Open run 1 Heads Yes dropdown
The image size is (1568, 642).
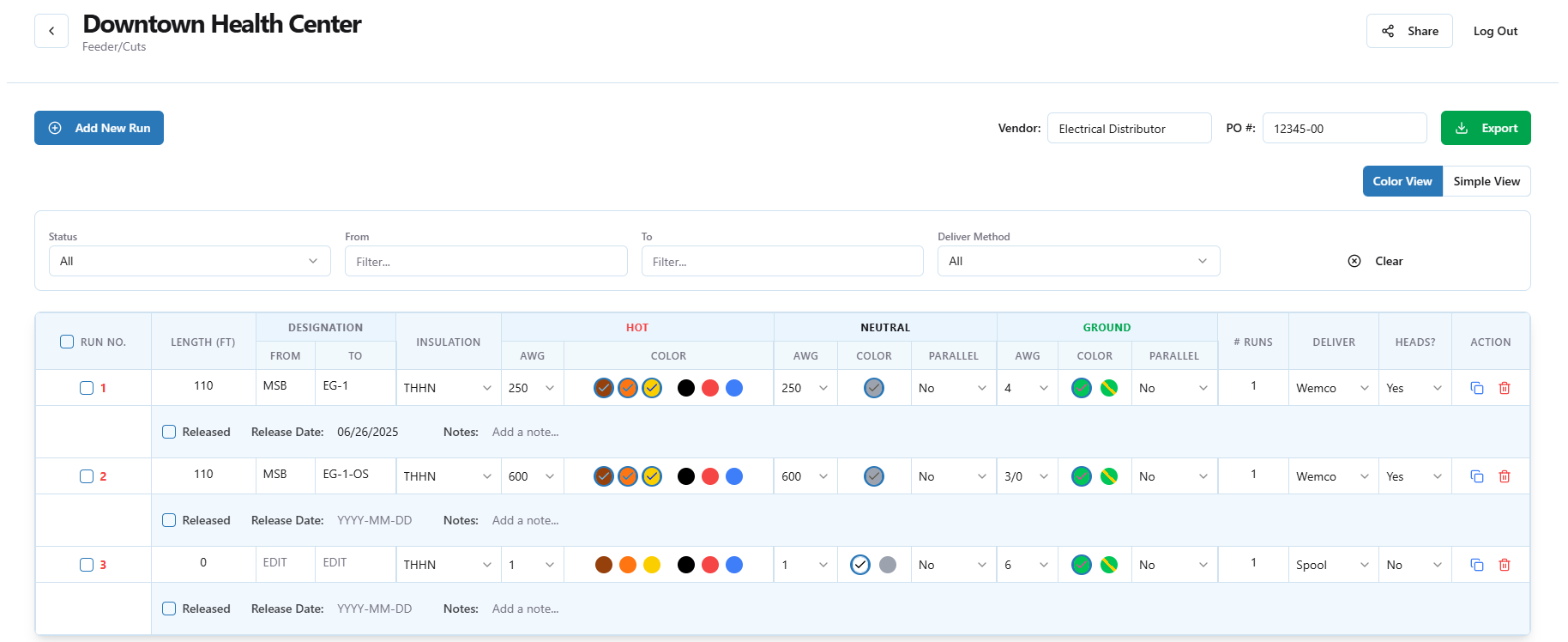click(1414, 388)
